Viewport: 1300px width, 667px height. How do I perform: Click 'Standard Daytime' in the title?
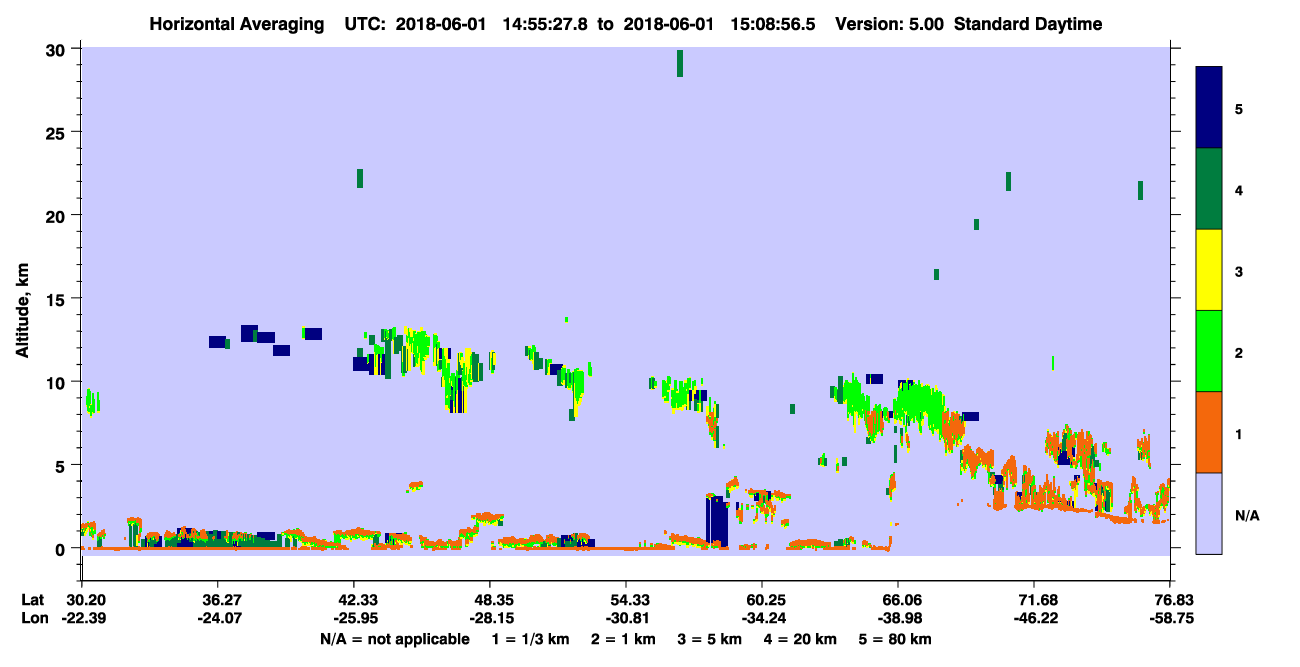pyautogui.click(x=1028, y=24)
